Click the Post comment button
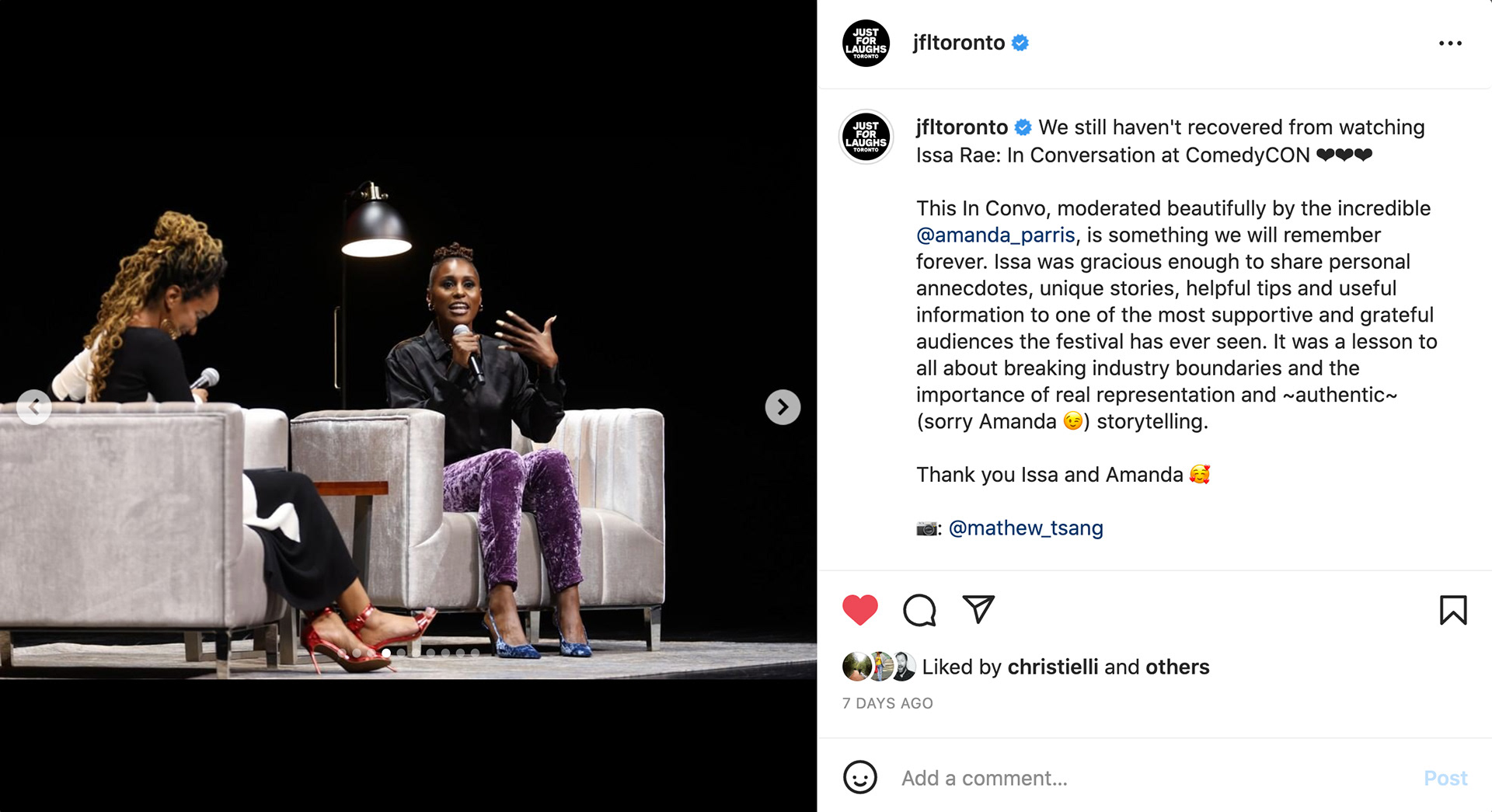 point(1445,778)
